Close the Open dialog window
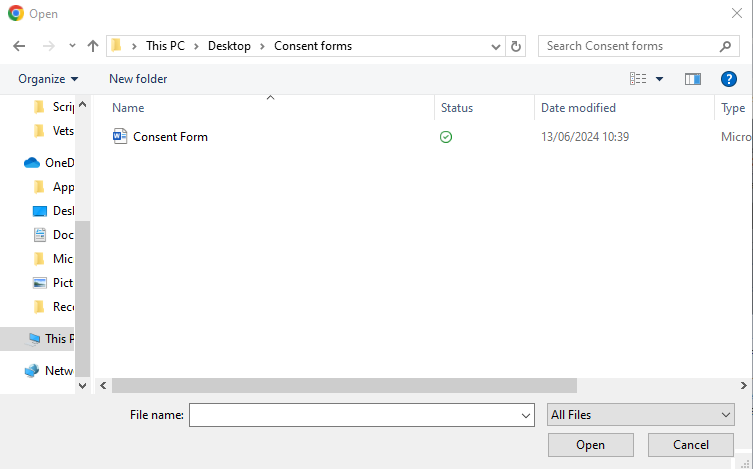753x469 pixels. pos(737,13)
